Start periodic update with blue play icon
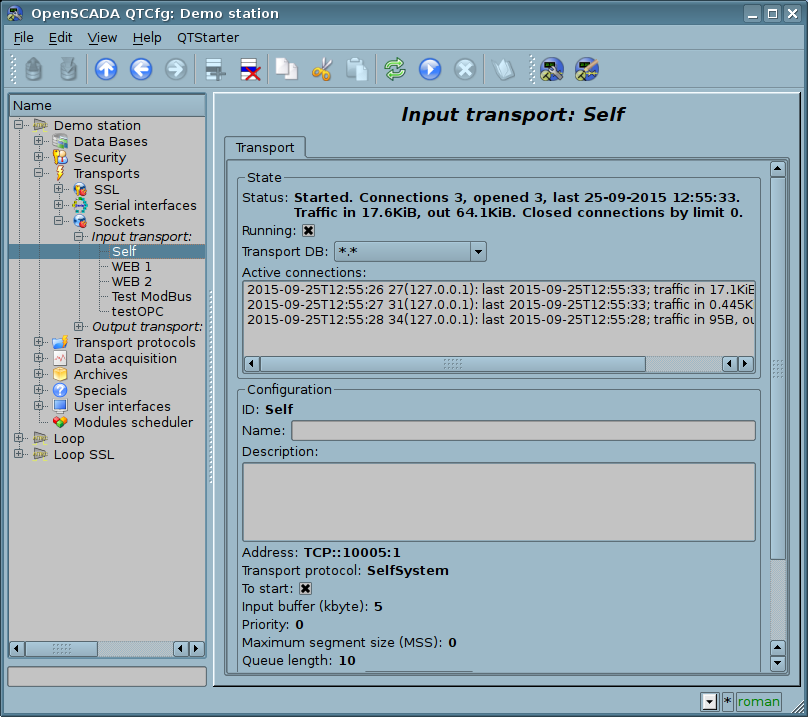The width and height of the screenshot is (808, 717). coord(430,69)
